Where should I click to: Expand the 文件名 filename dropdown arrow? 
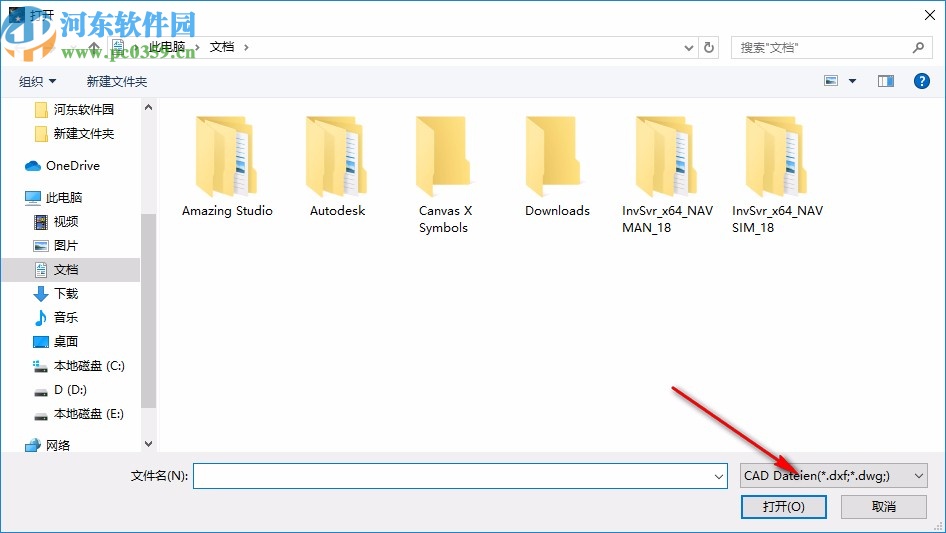click(719, 476)
